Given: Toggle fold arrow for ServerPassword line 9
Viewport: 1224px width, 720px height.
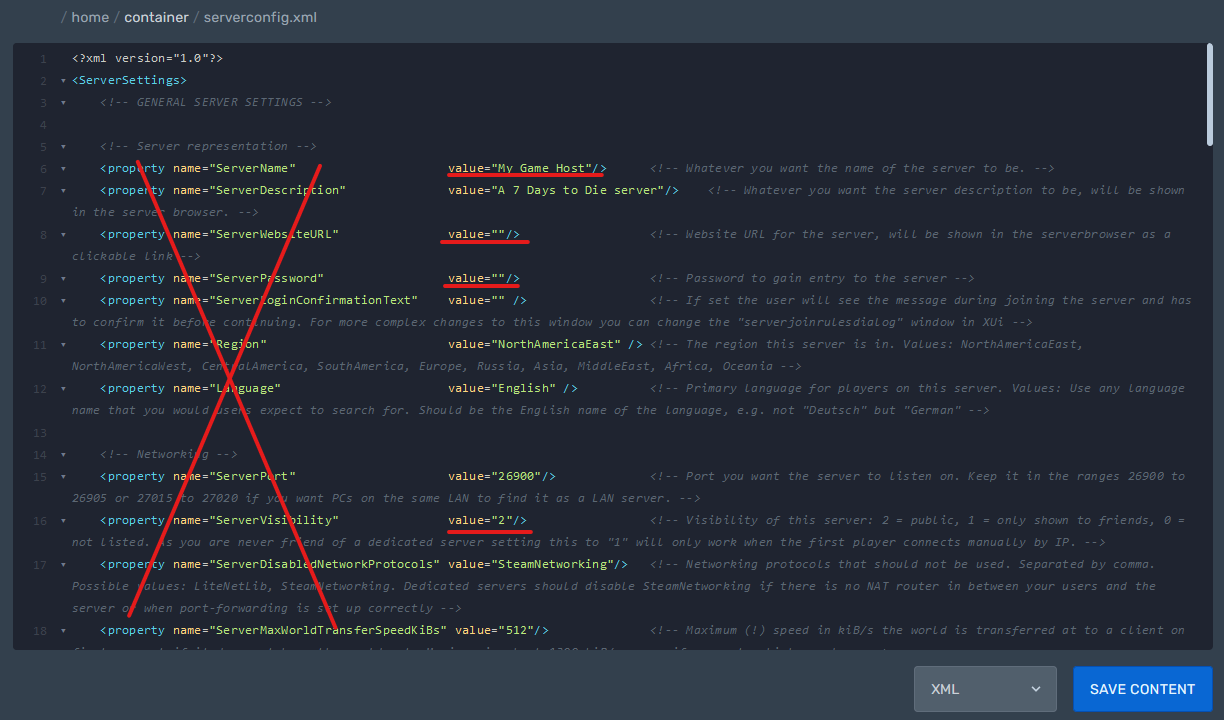Looking at the screenshot, I should [x=63, y=279].
